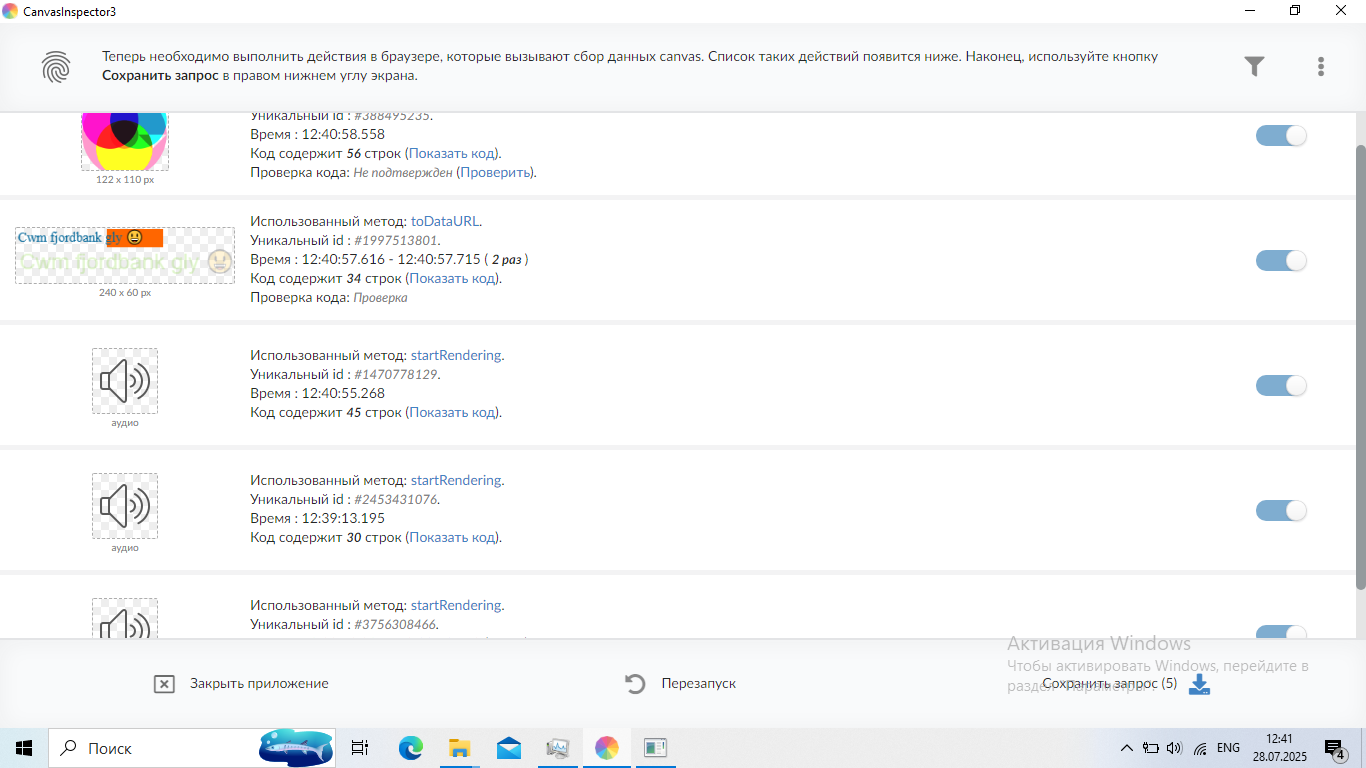Expand code for the 45-line startRendering entry
1366x768 pixels.
click(452, 412)
